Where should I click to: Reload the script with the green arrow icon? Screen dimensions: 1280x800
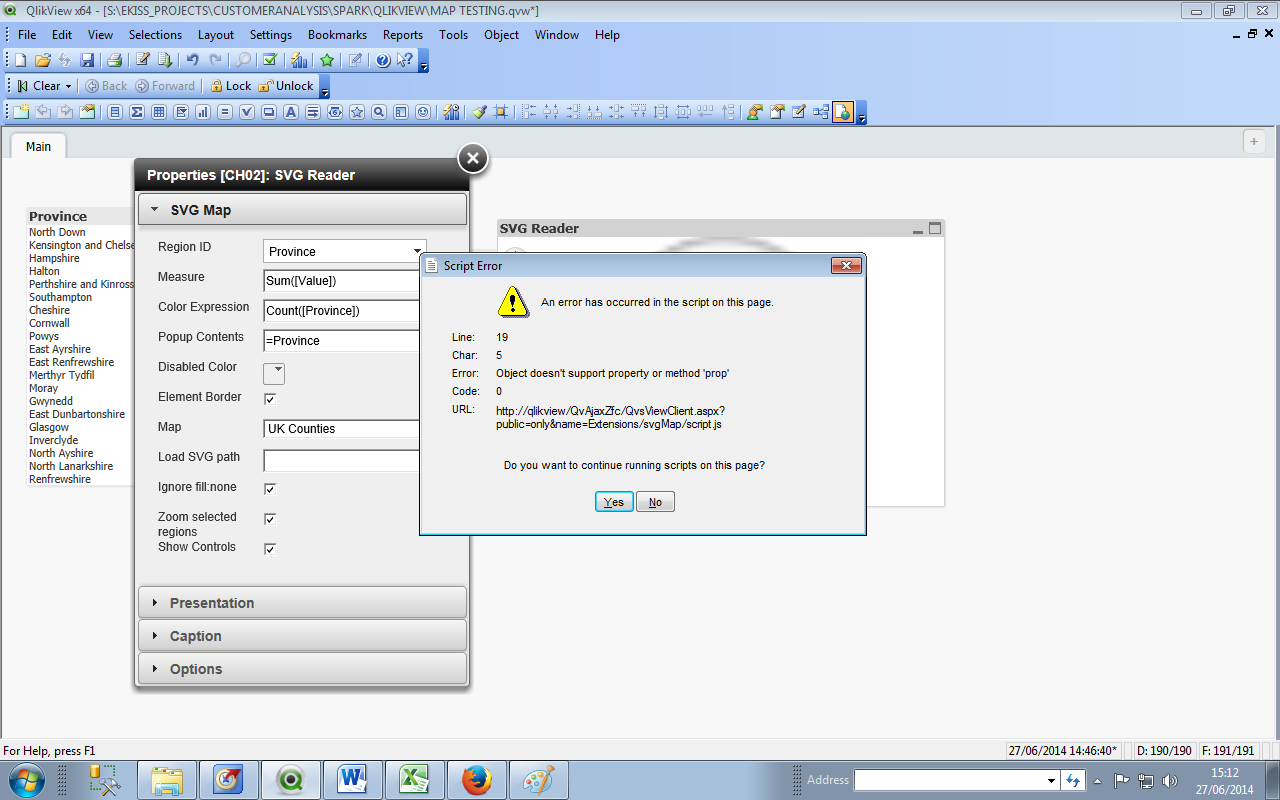(165, 60)
